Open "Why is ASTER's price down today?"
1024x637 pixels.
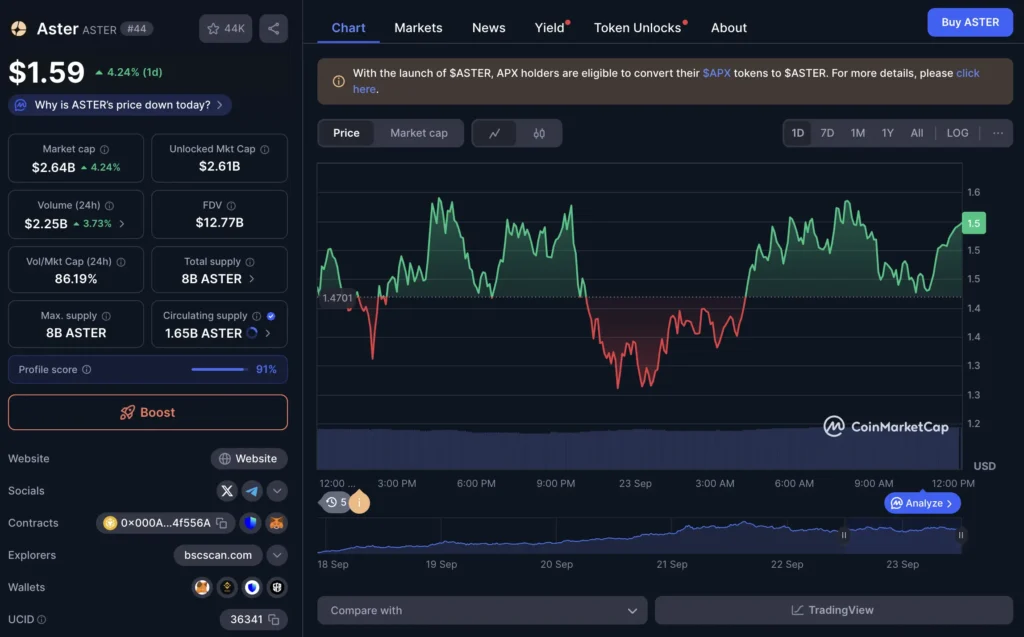pos(120,105)
